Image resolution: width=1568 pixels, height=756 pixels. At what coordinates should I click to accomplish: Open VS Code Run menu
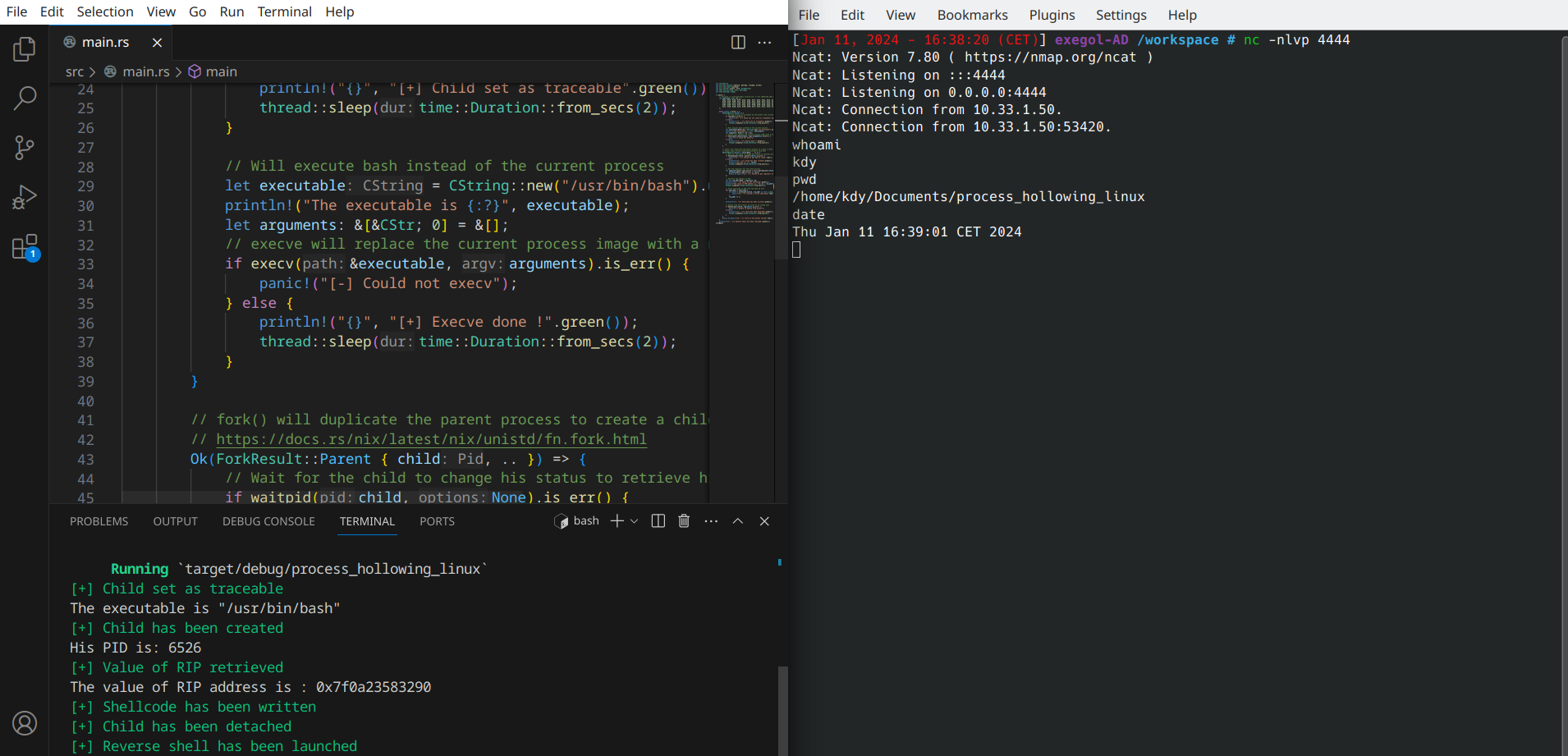[232, 11]
